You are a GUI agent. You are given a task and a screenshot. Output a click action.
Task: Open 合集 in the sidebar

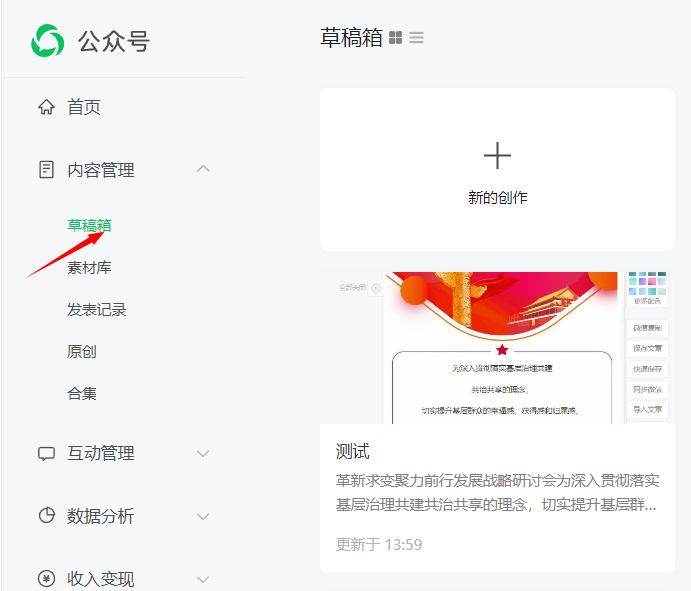pyautogui.click(x=82, y=394)
